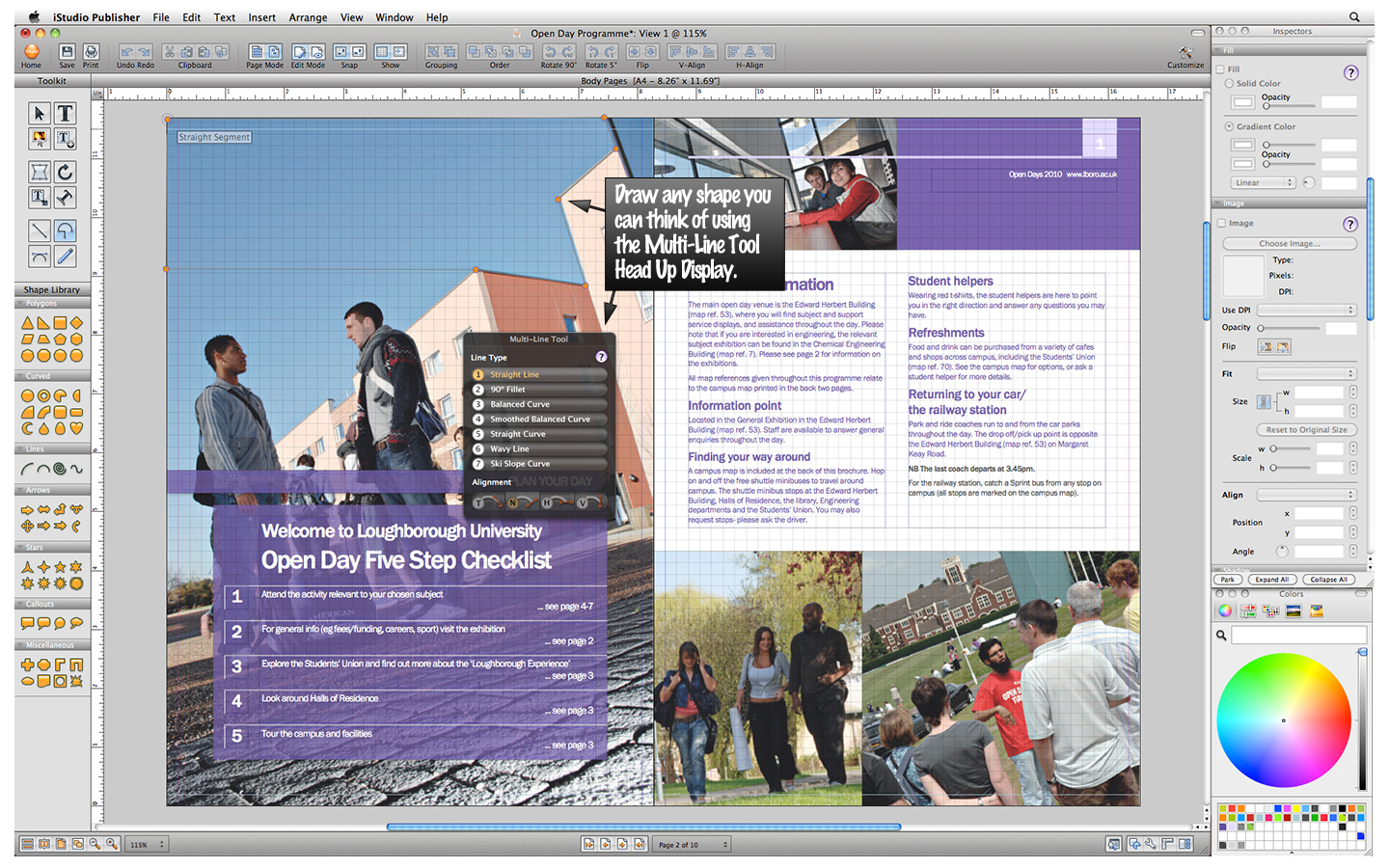Select the Multi-Line tool in the Toolkit
The width and height of the screenshot is (1389, 868).
point(65,231)
